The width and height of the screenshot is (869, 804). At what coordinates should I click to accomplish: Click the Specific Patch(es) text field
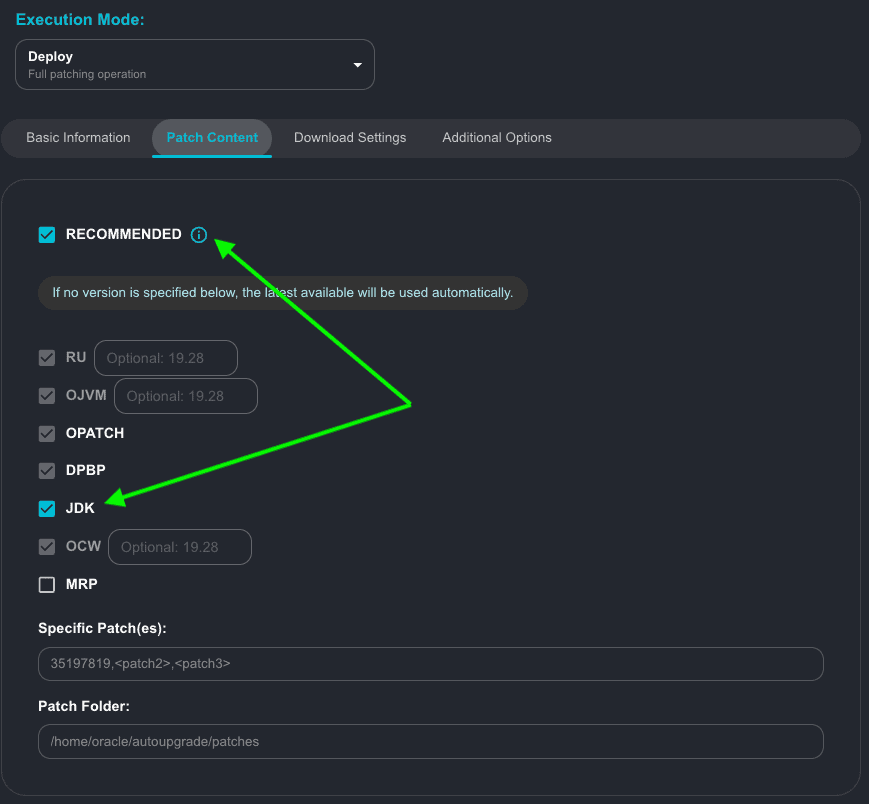[430, 664]
